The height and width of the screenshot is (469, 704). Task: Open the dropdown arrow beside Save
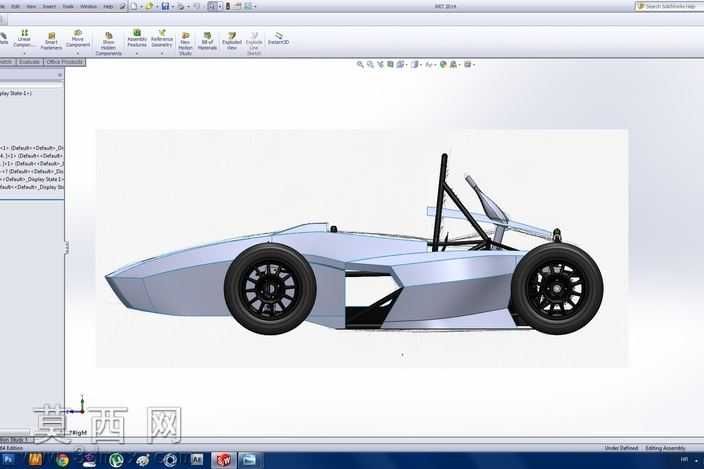(172, 7)
